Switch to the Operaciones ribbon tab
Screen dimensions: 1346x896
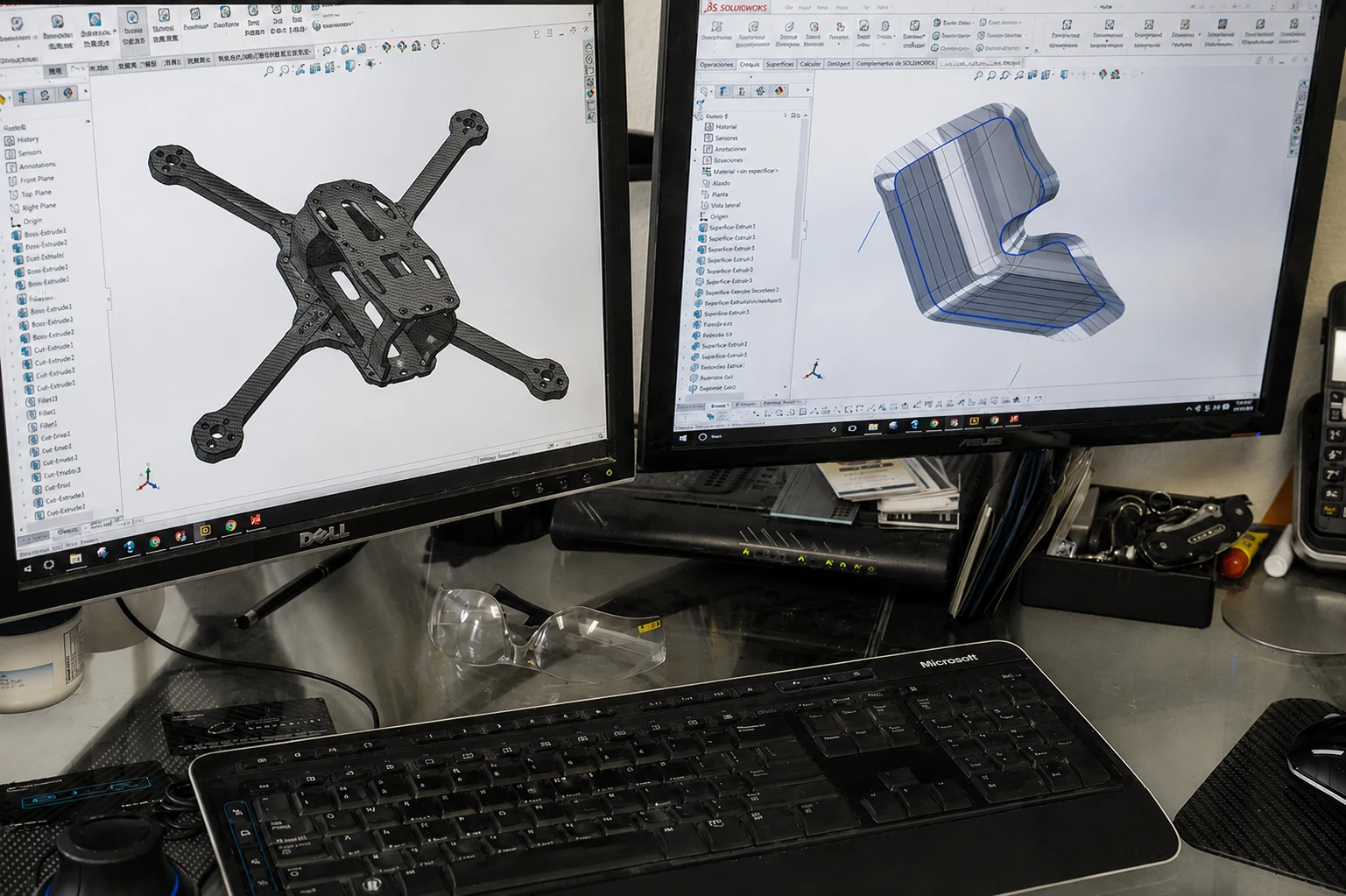point(716,64)
